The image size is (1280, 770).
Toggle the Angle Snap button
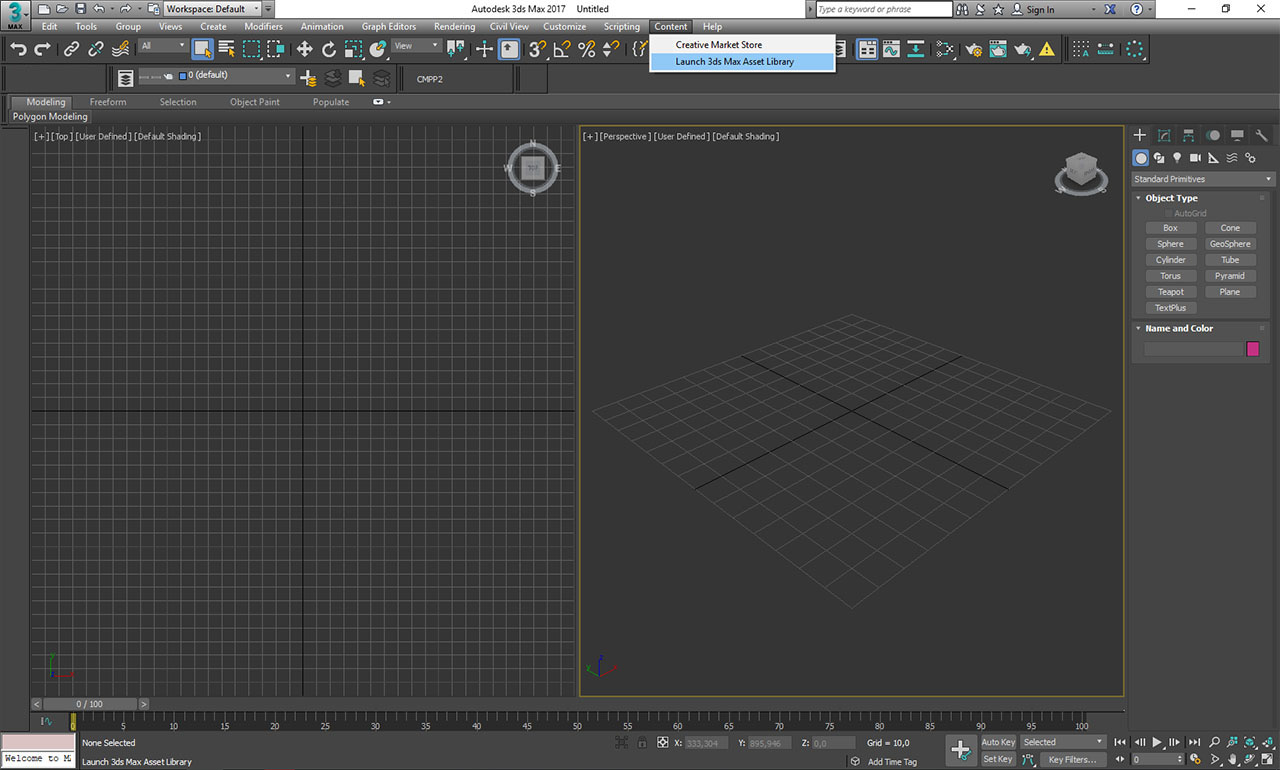pos(563,49)
